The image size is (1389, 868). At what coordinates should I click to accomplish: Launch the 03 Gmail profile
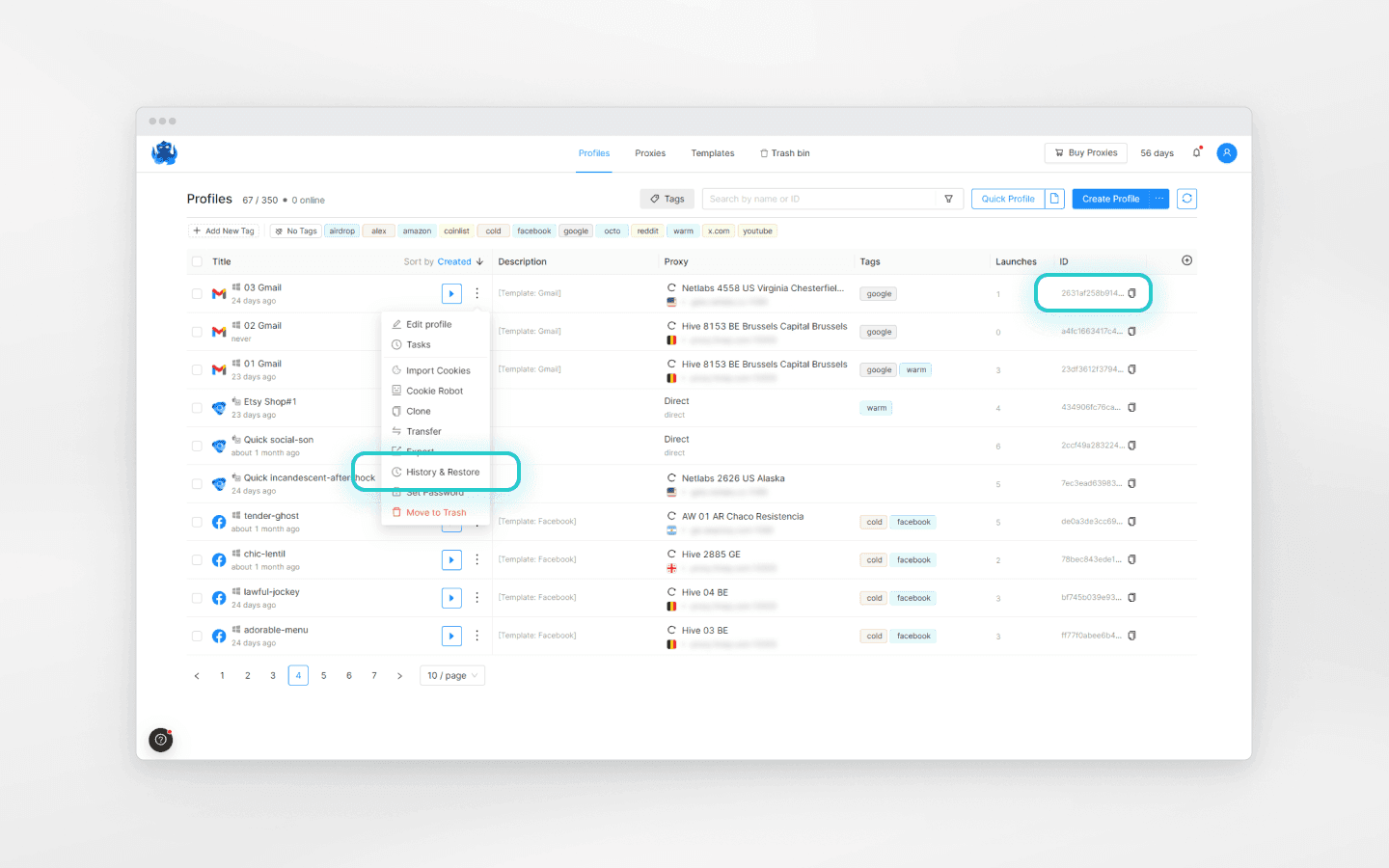pyautogui.click(x=451, y=293)
